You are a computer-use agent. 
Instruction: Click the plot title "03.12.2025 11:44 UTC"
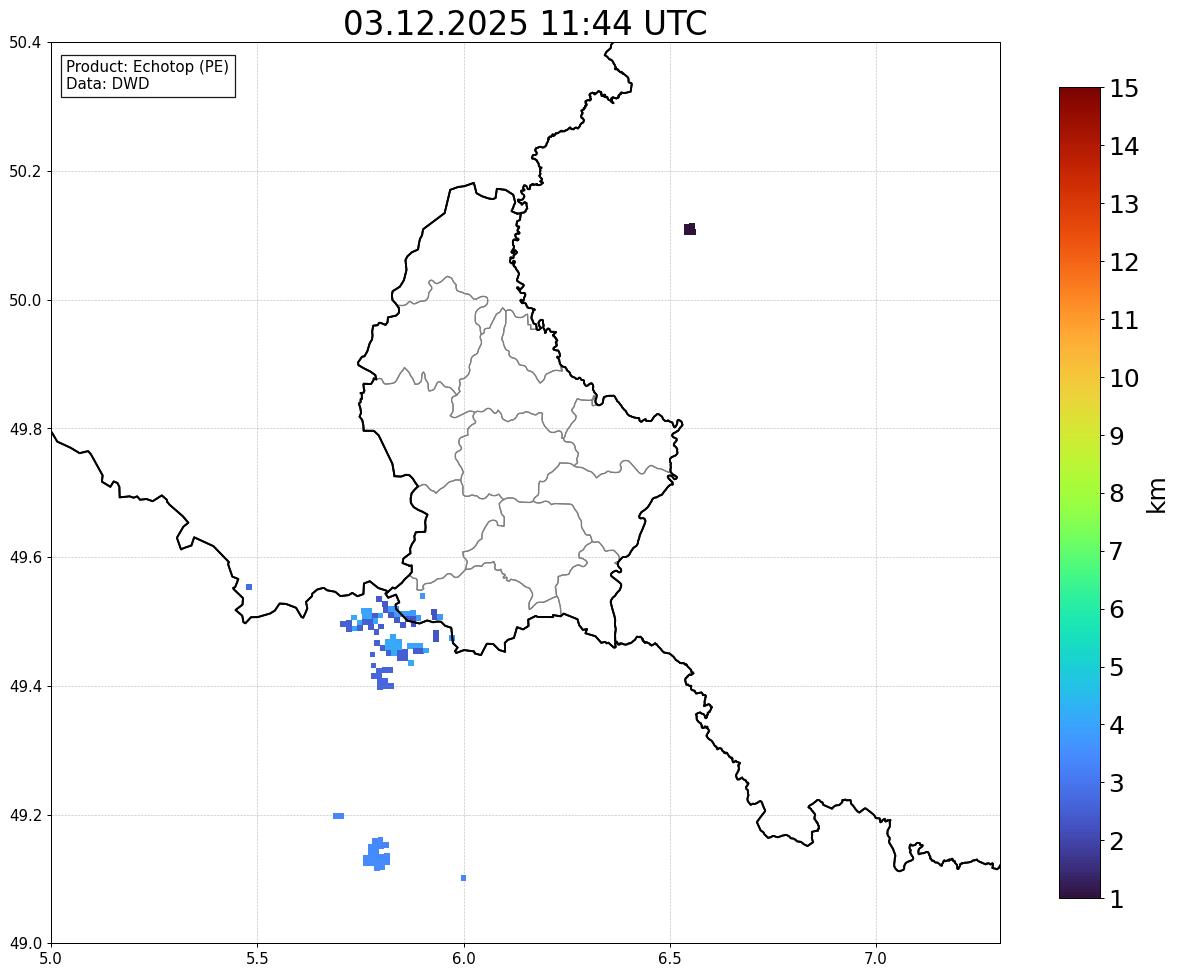pyautogui.click(x=525, y=23)
